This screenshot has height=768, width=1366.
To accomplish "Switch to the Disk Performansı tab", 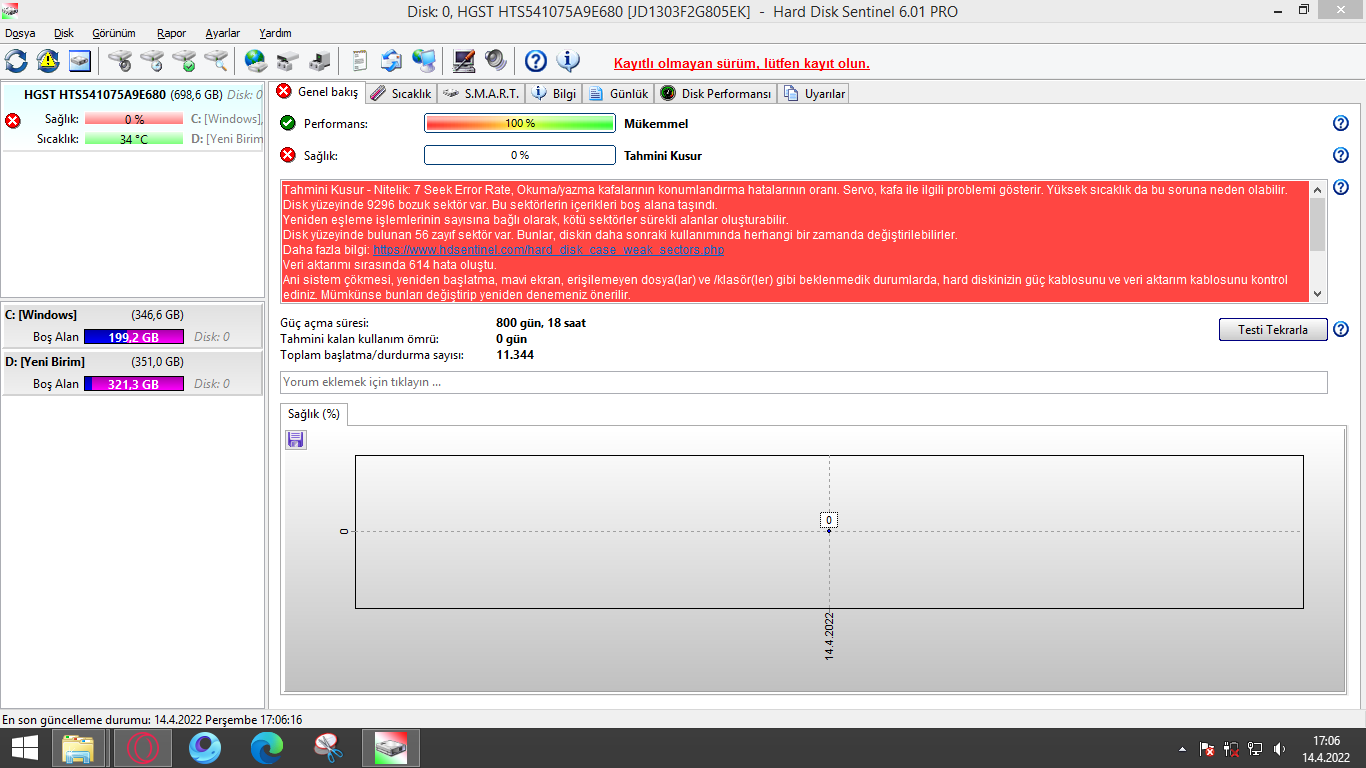I will point(716,93).
